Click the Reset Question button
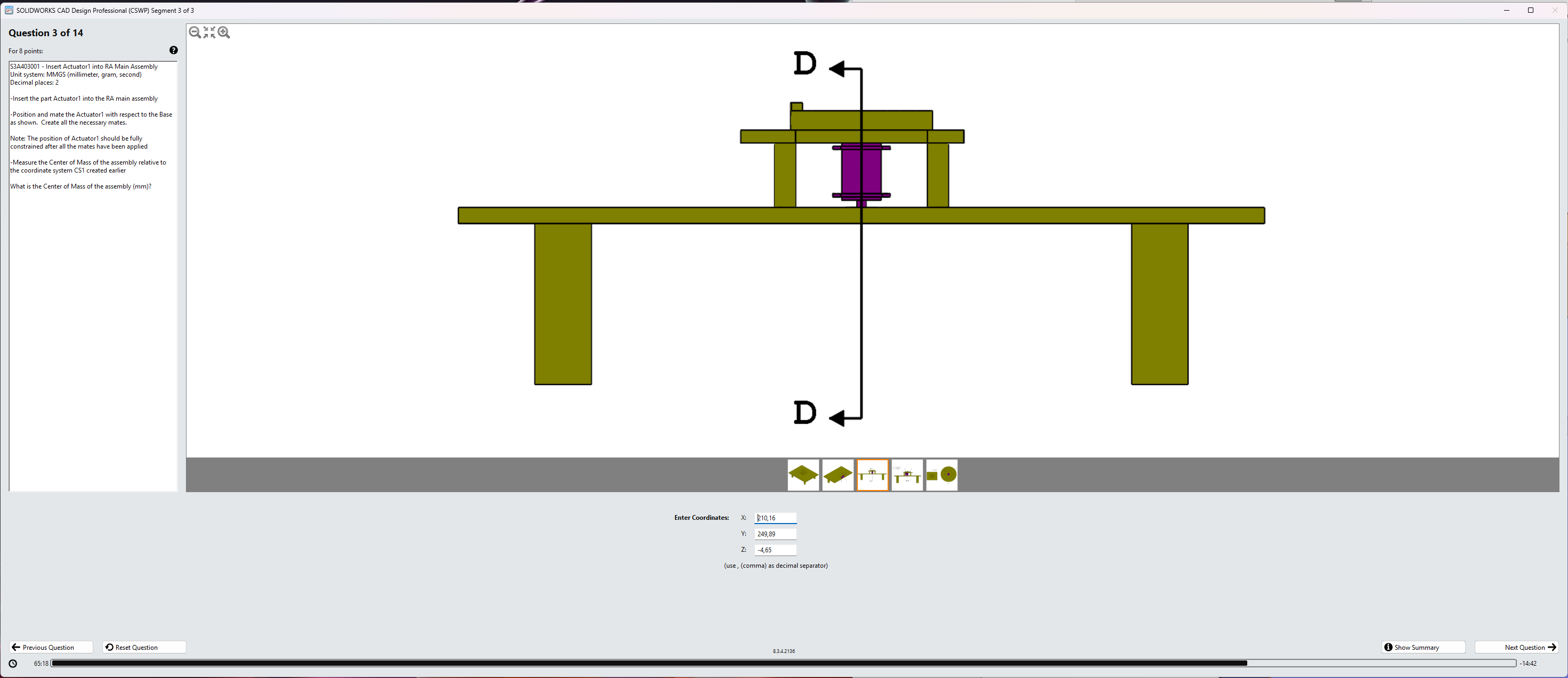The height and width of the screenshot is (678, 1568). coord(144,647)
